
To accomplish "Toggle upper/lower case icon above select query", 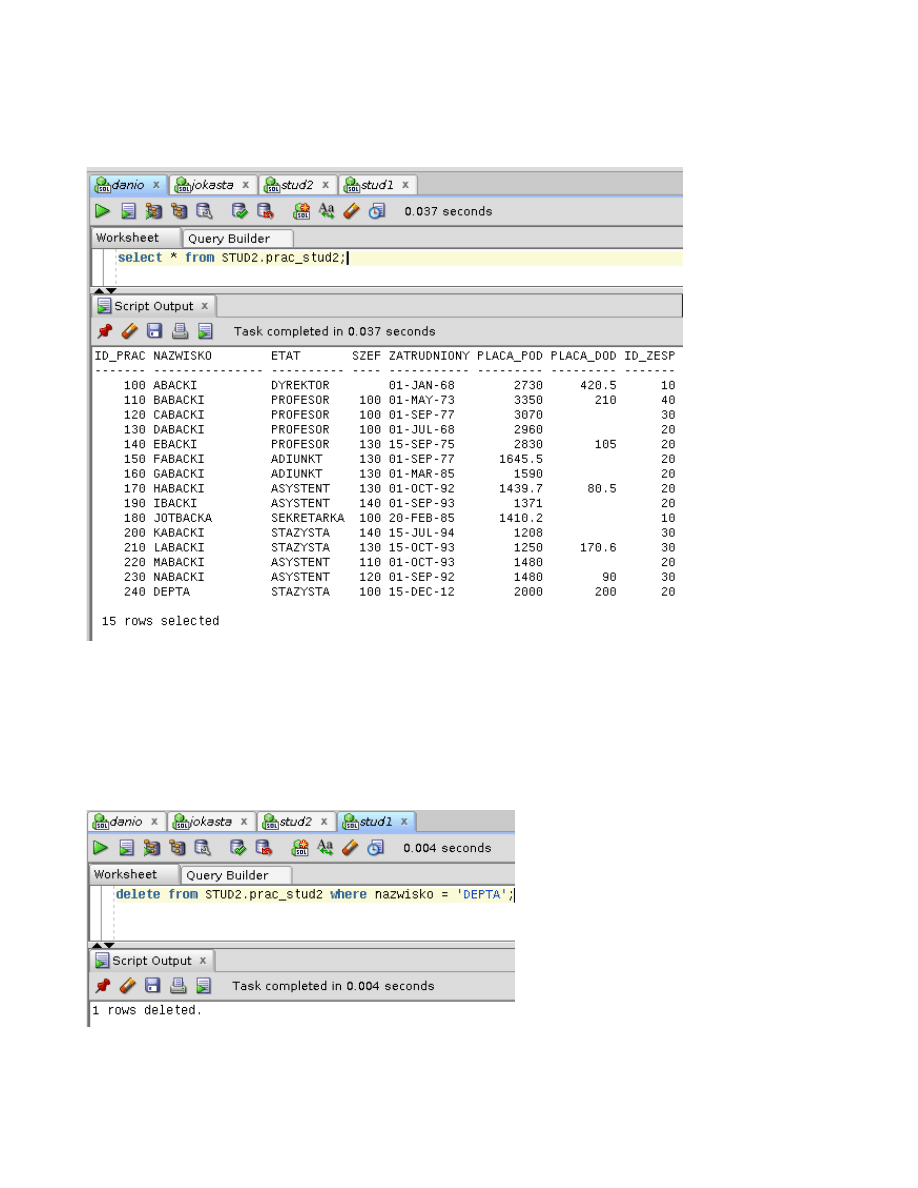I will (326, 211).
